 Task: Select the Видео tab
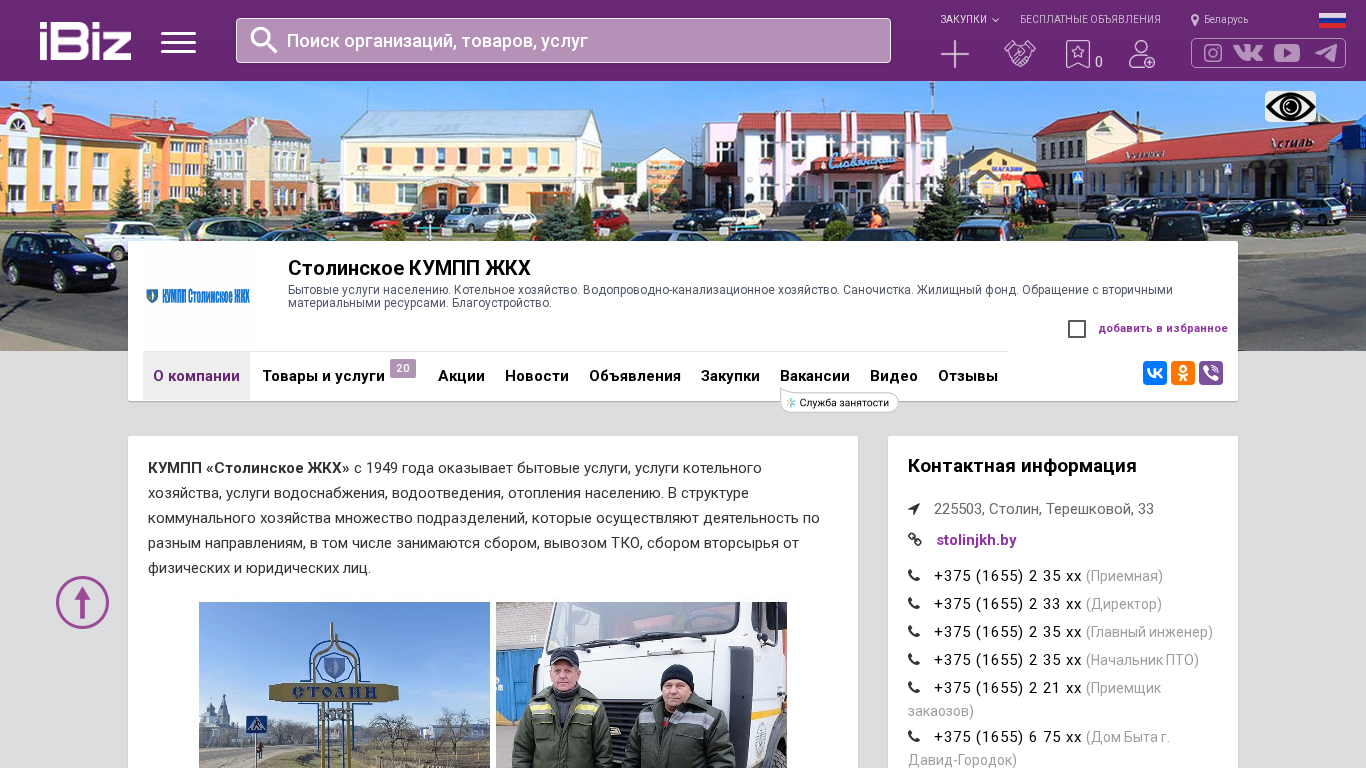[894, 376]
